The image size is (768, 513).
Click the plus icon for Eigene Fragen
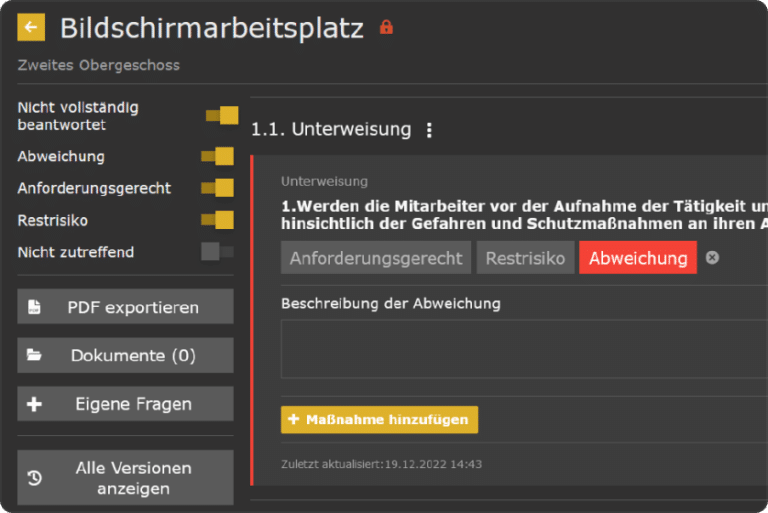coord(34,404)
